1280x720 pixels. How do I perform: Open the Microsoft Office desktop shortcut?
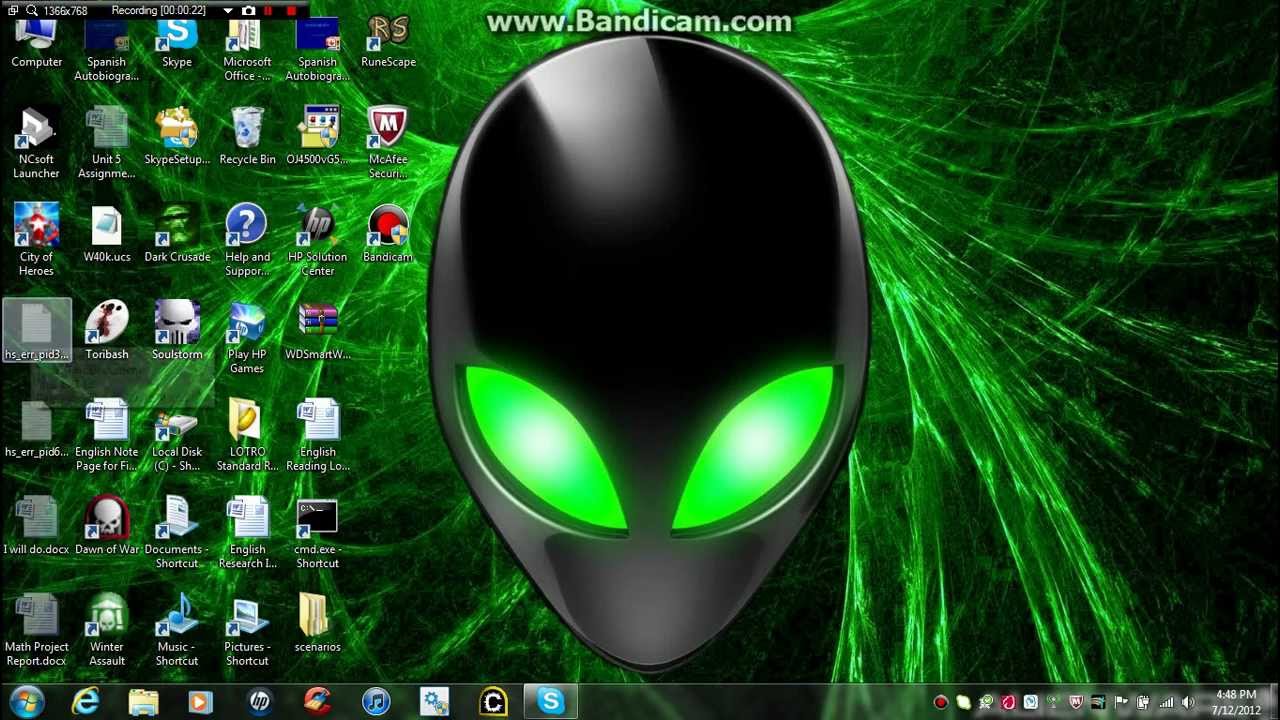[x=247, y=51]
